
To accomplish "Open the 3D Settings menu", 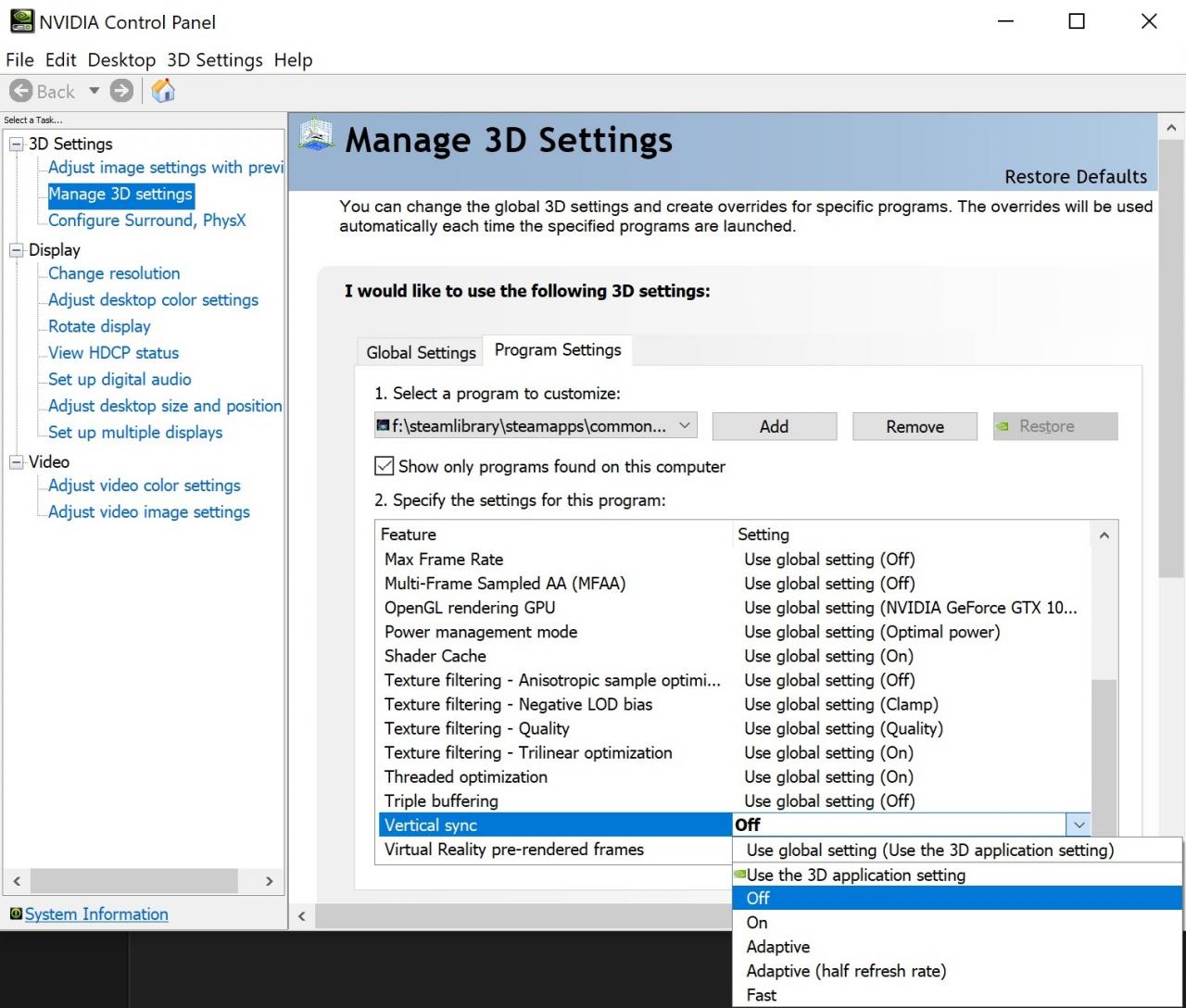I will (x=215, y=60).
